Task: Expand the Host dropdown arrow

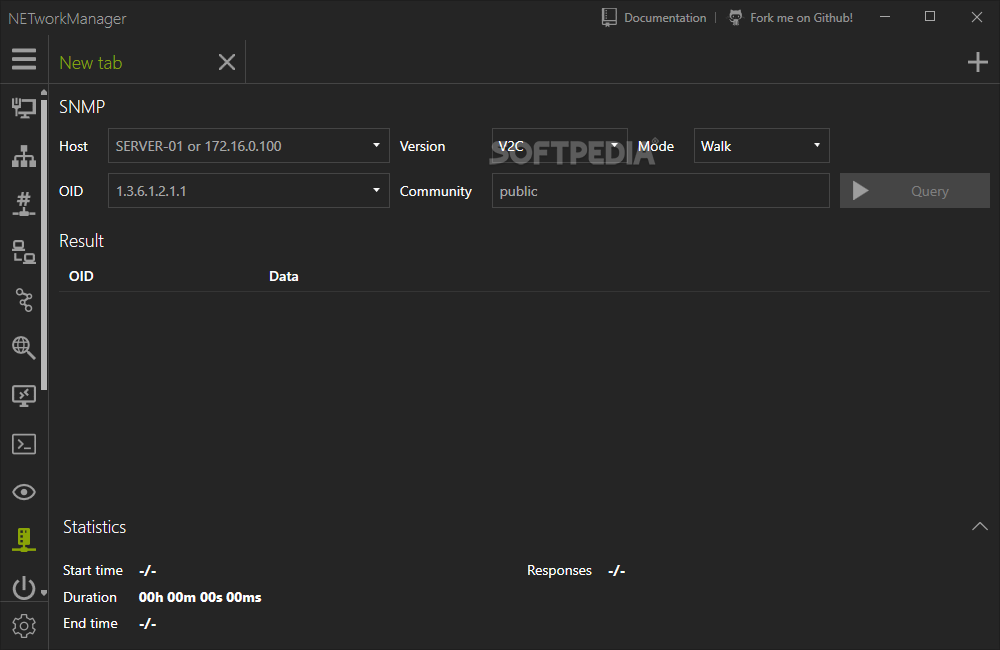Action: (x=376, y=145)
